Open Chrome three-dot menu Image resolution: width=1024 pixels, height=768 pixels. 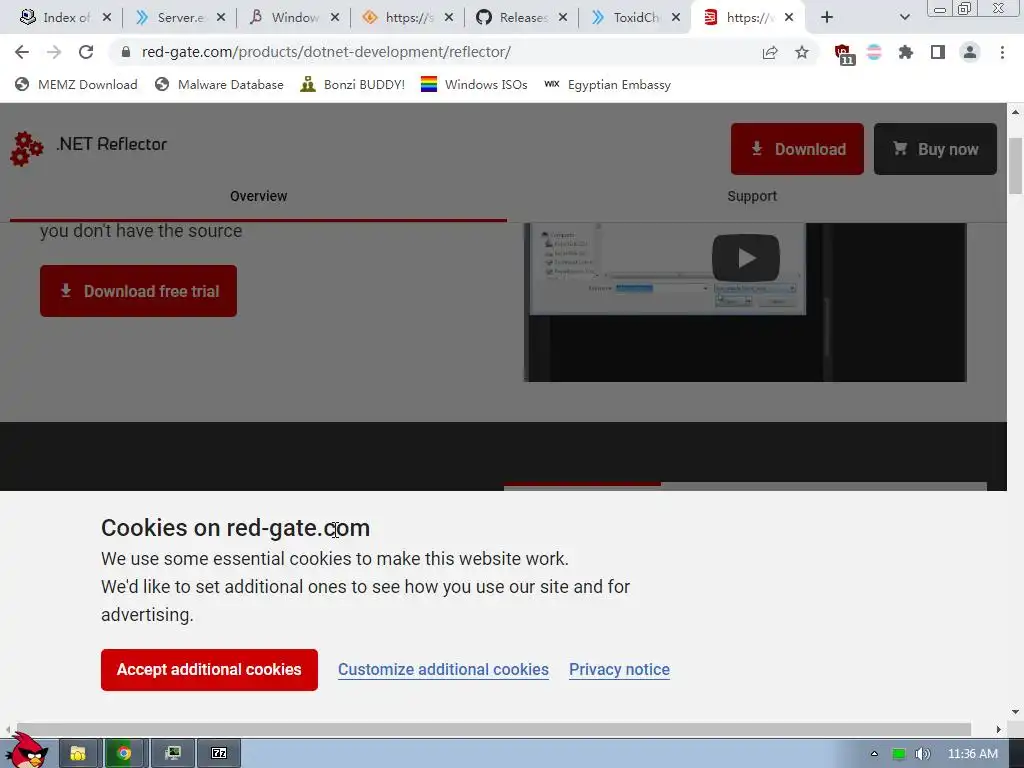point(1002,52)
